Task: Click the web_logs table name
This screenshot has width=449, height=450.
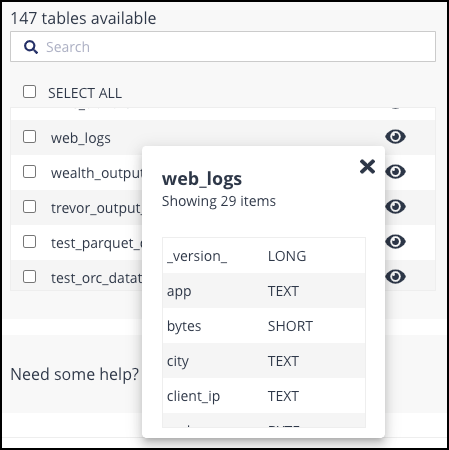Action: click(81, 138)
